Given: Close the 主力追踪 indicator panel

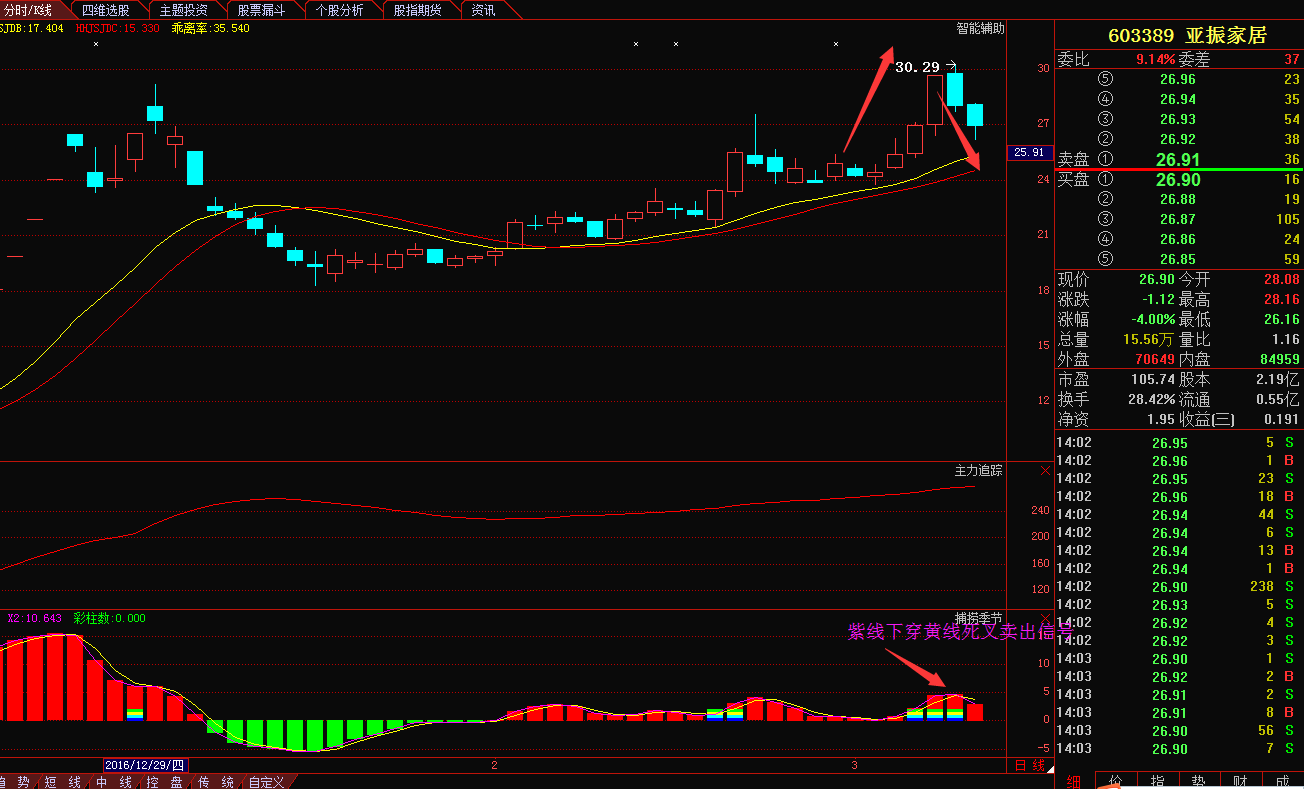Looking at the screenshot, I should [x=1046, y=470].
